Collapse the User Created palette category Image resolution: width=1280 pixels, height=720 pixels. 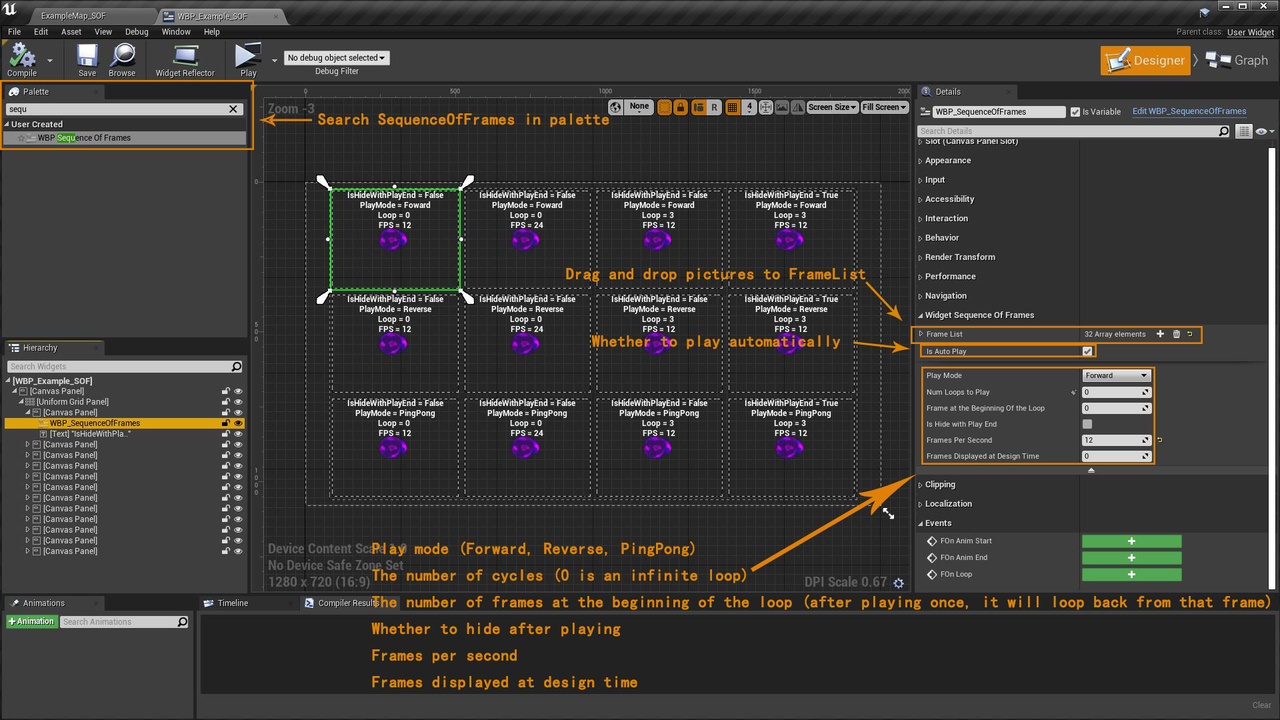6,125
